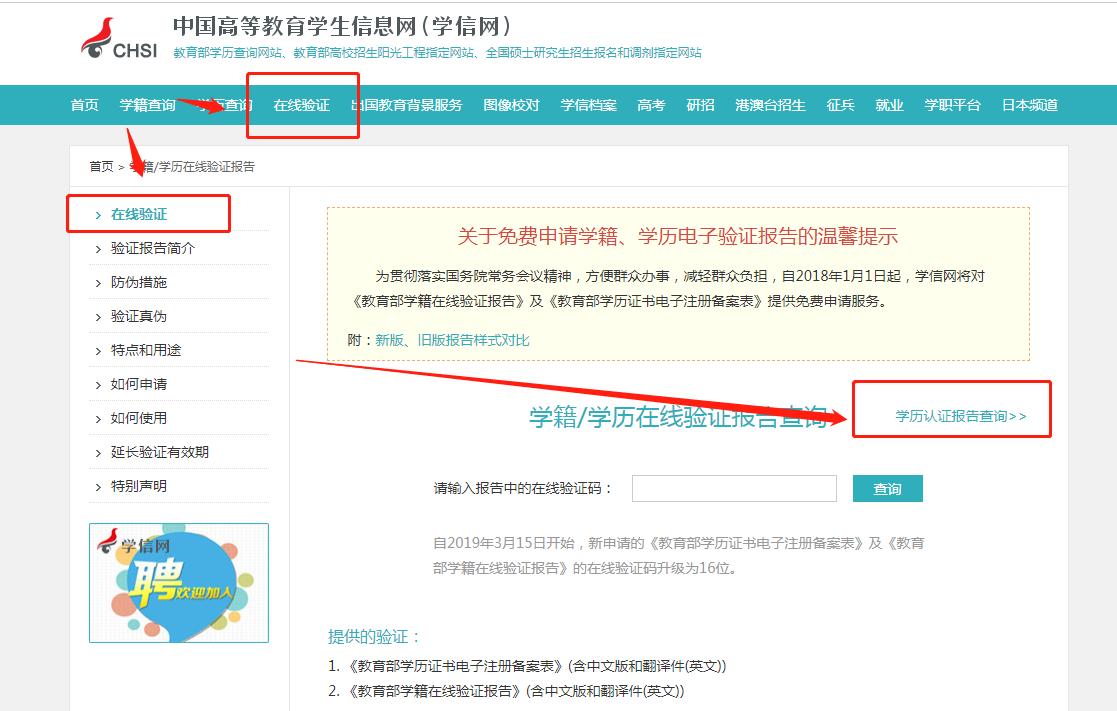Image resolution: width=1117 pixels, height=711 pixels.
Task: Switch to the 首页 navigation tab
Action: pos(83,104)
